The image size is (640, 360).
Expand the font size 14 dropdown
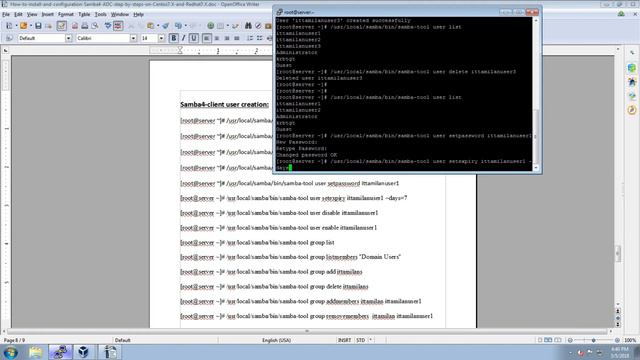coord(161,38)
